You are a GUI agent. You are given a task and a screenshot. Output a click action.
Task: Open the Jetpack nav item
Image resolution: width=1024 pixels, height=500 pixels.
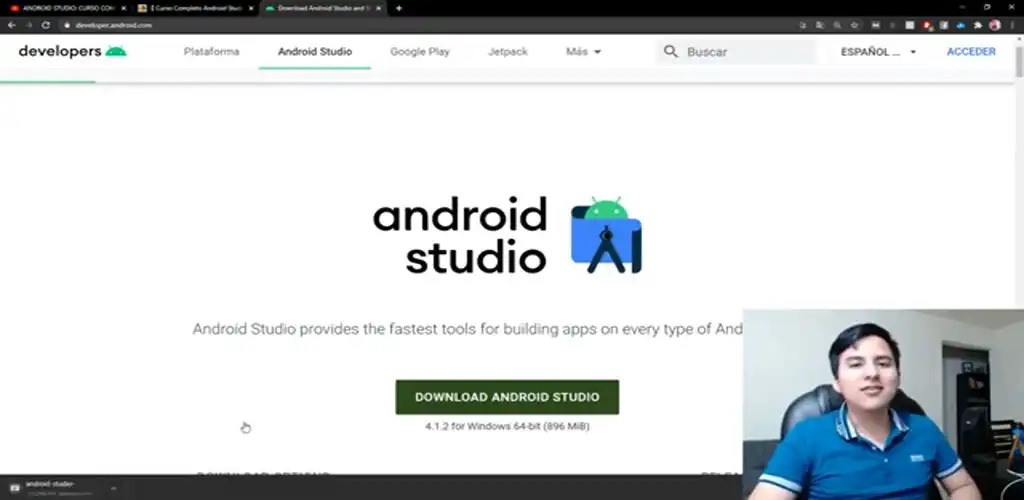point(507,52)
